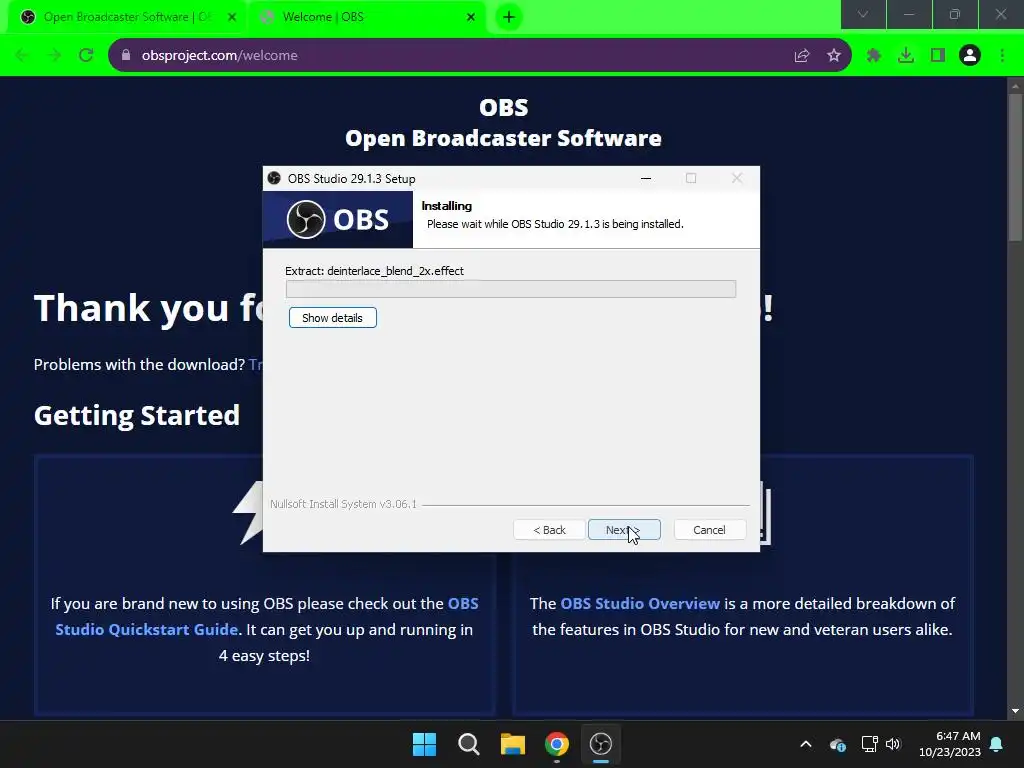Screen dimensions: 1024x768
Task: Open the Chrome three-dot menu
Action: coord(1002,56)
